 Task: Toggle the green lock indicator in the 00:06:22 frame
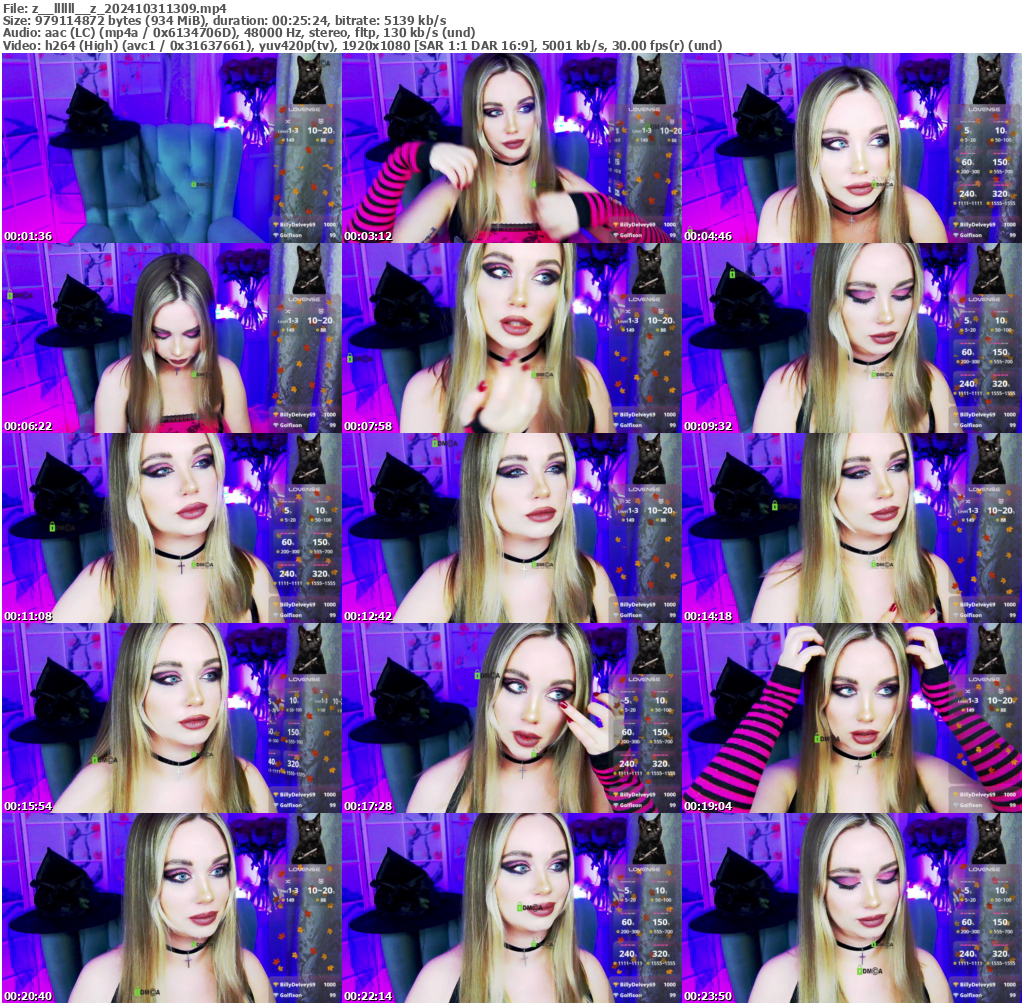[x=10, y=294]
